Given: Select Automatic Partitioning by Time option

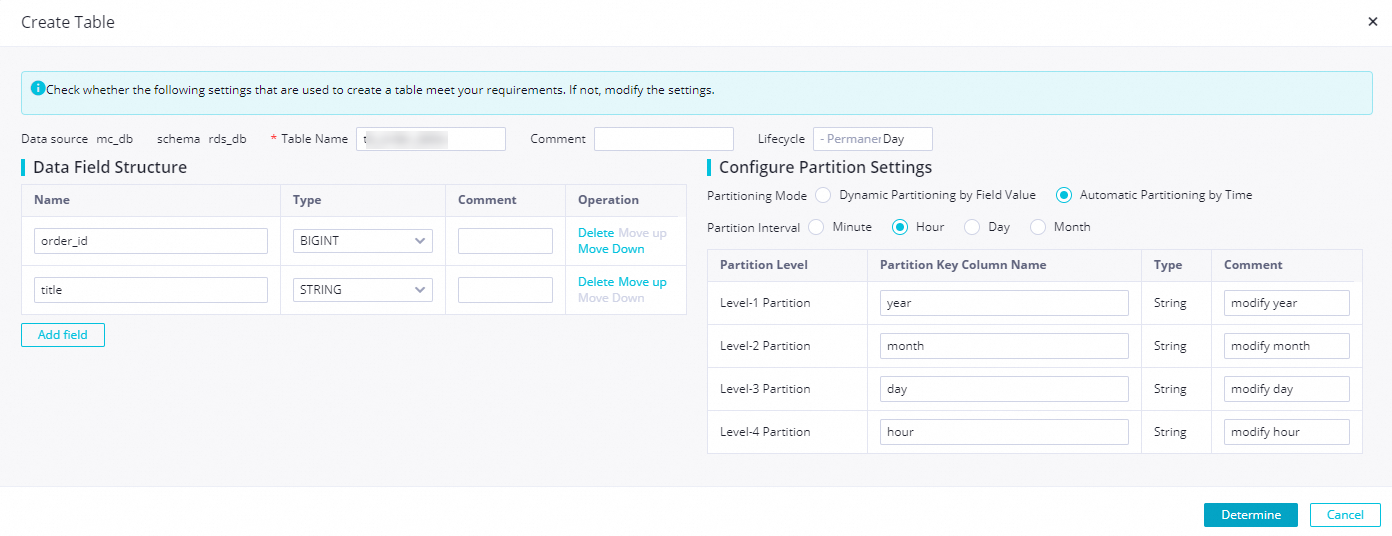Looking at the screenshot, I should pyautogui.click(x=1064, y=195).
